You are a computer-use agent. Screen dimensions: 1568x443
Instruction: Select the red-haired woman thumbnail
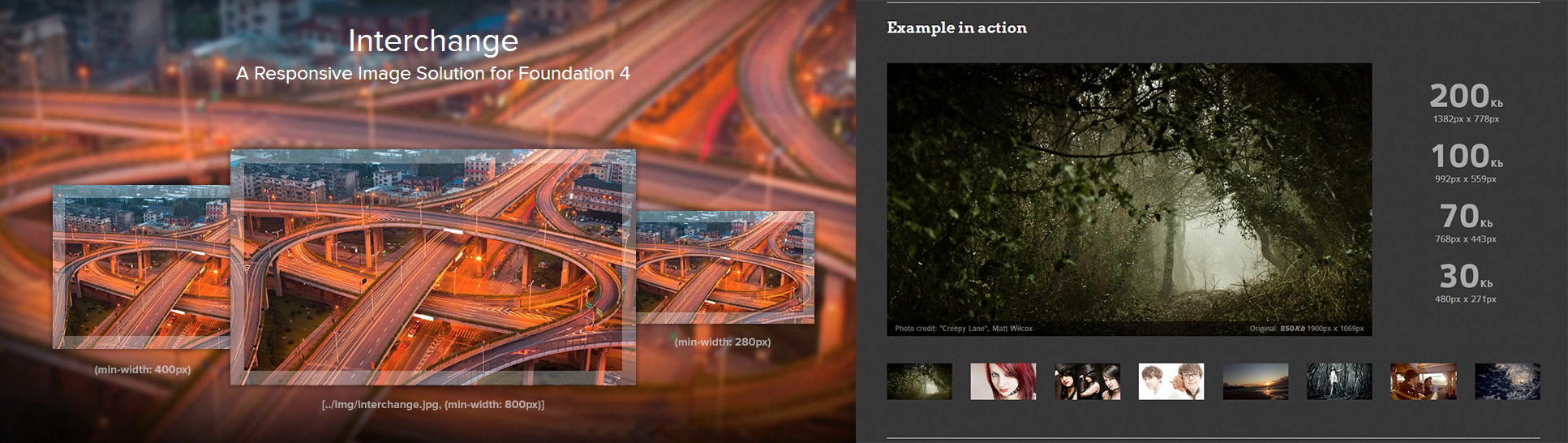pos(1003,381)
